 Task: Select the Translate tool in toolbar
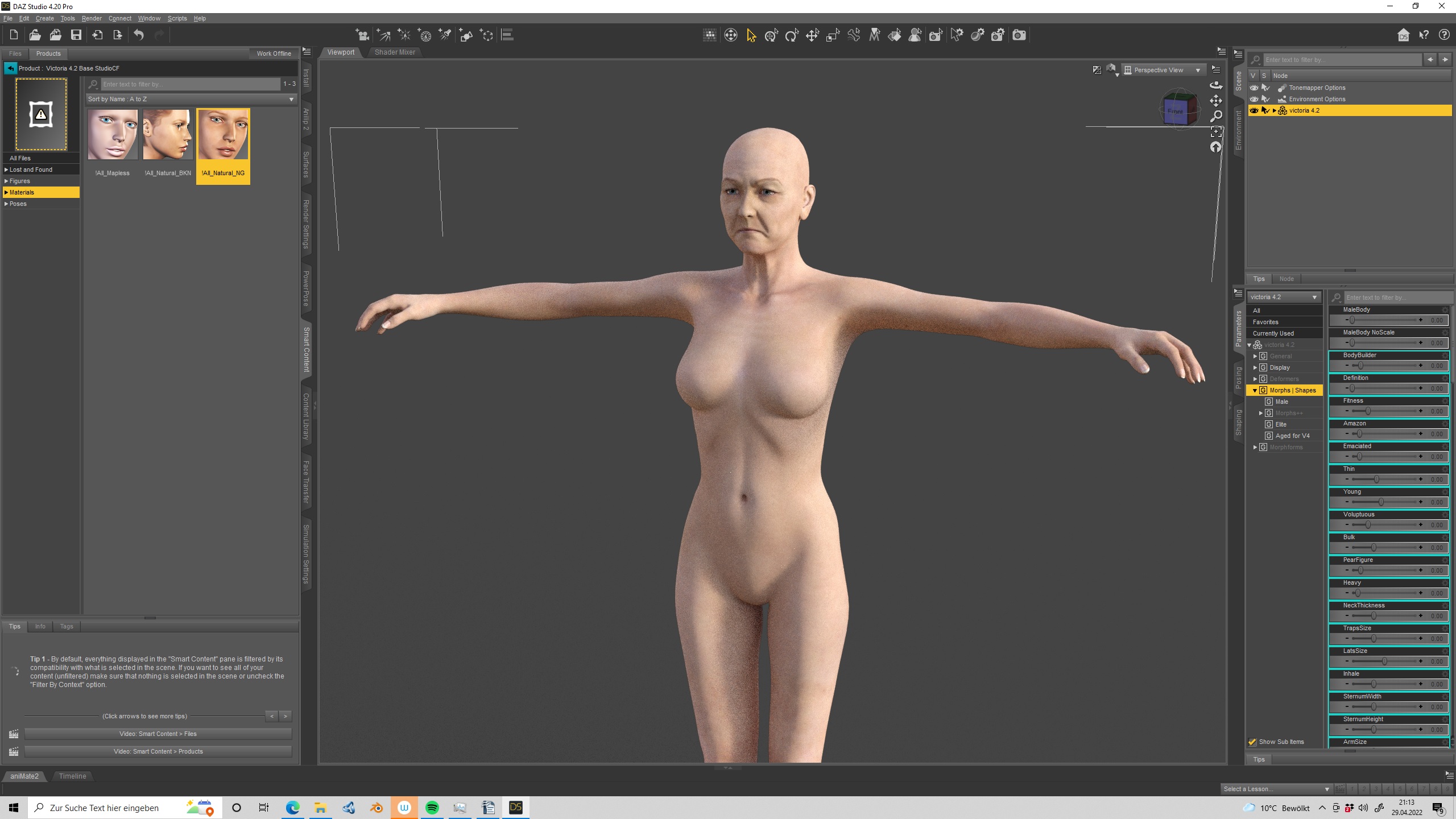tap(812, 36)
